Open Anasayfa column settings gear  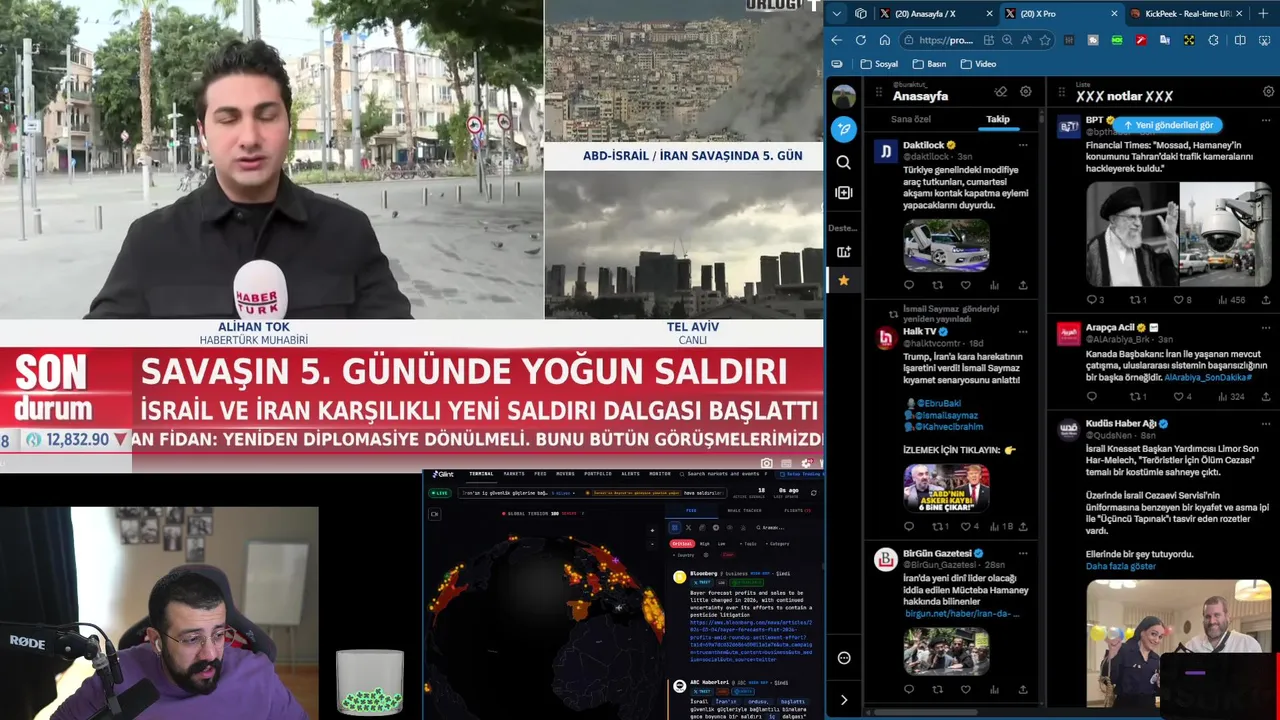click(x=1025, y=92)
